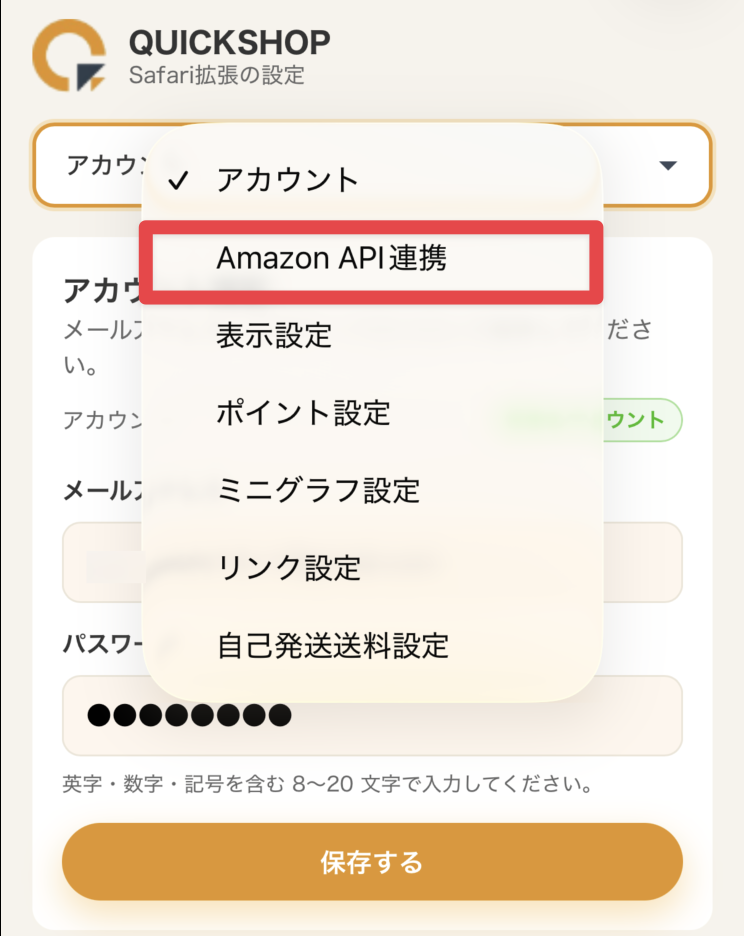The width and height of the screenshot is (744, 936).
Task: Choose Amazon API連携 from the menu
Action: [331, 259]
